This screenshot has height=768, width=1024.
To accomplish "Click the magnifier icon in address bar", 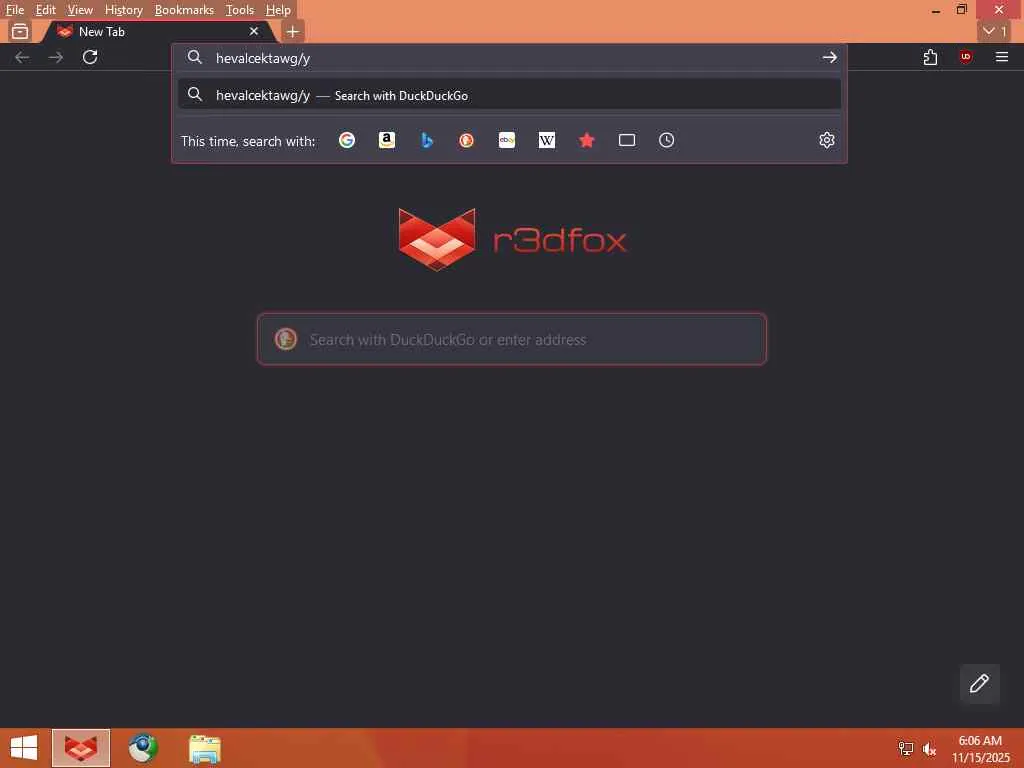I will [x=195, y=57].
